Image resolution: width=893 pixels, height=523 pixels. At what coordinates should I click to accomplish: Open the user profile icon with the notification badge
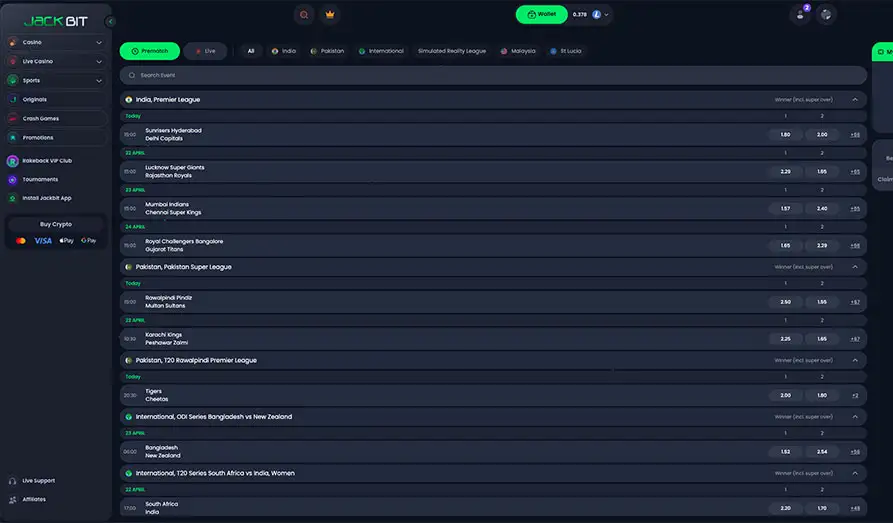point(800,15)
